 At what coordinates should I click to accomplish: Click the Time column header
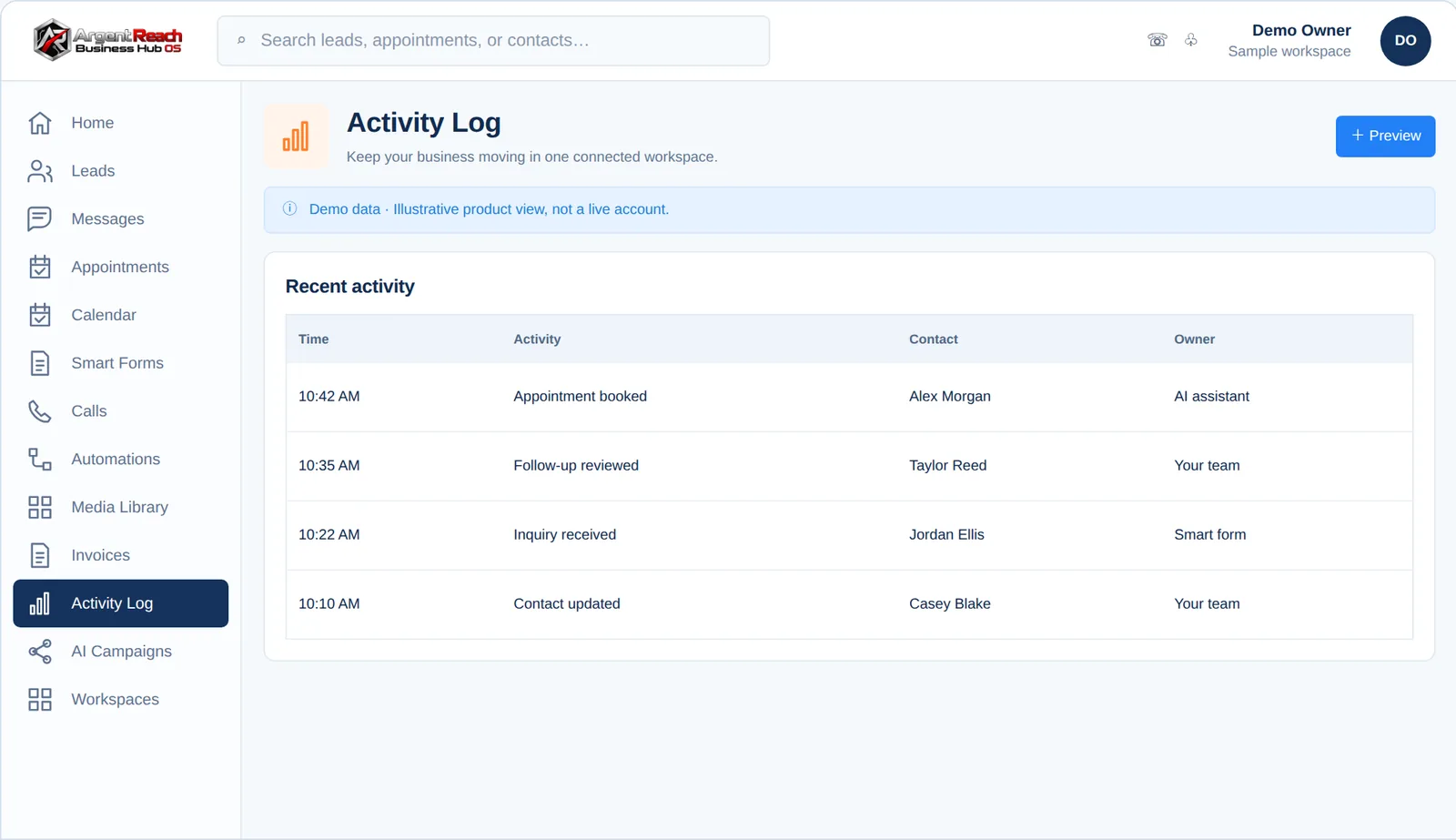coord(314,339)
